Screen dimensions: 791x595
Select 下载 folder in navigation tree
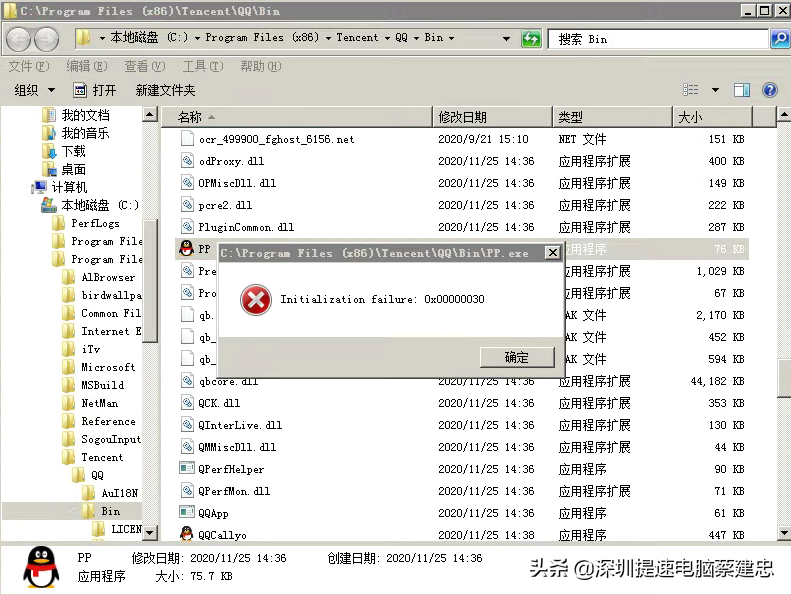pos(73,151)
